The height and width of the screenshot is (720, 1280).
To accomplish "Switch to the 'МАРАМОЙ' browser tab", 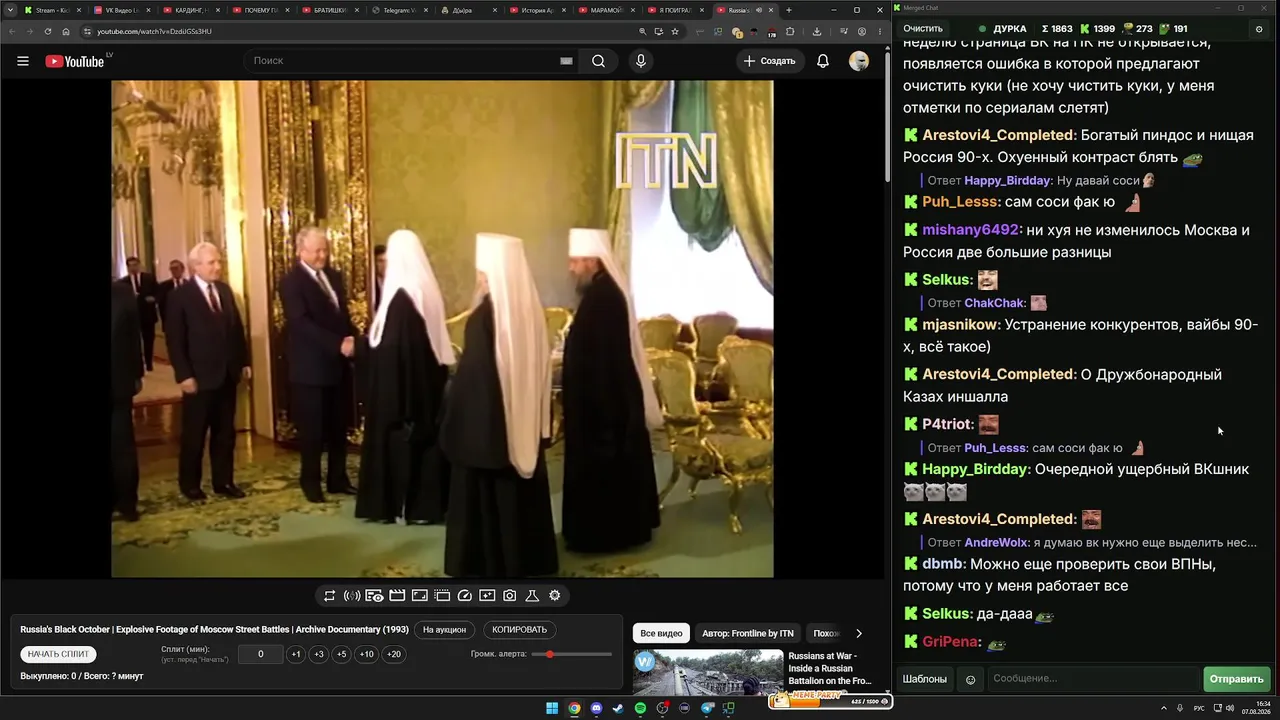I will coord(606,10).
